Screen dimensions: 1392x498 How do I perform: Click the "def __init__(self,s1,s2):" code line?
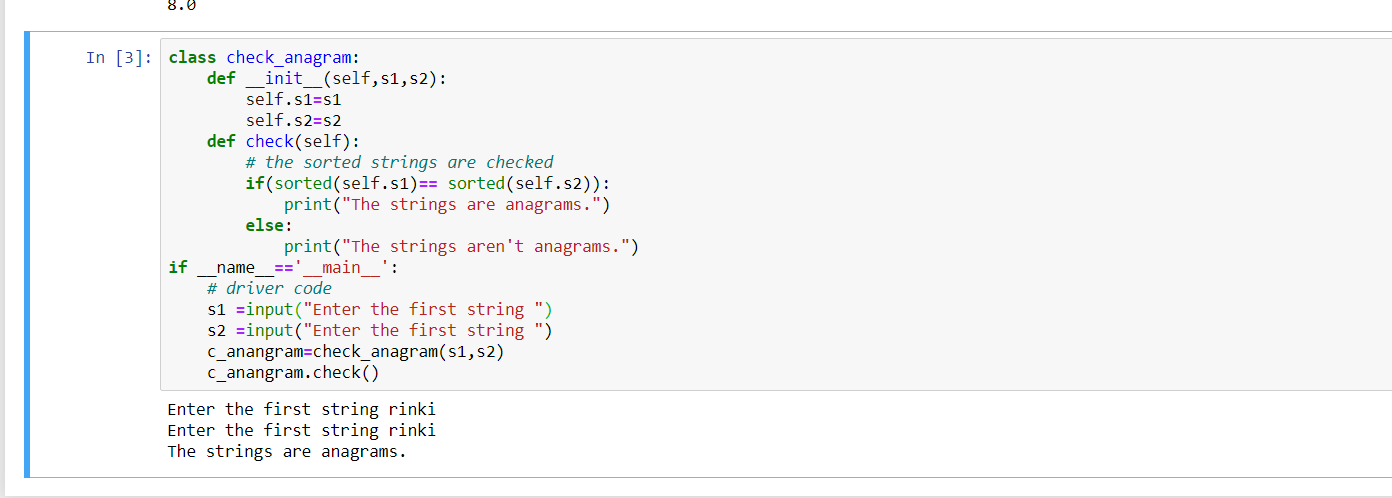pyautogui.click(x=326, y=78)
